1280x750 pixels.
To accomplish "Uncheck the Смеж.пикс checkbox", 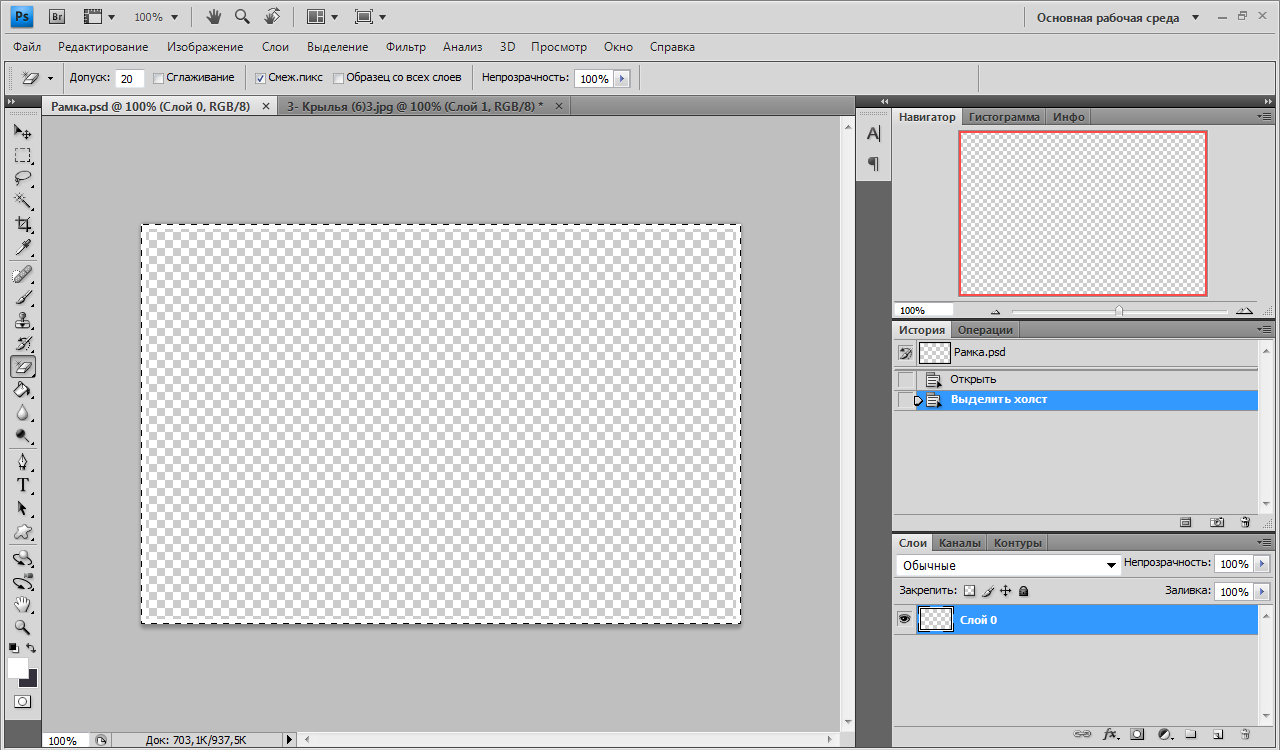I will click(260, 78).
